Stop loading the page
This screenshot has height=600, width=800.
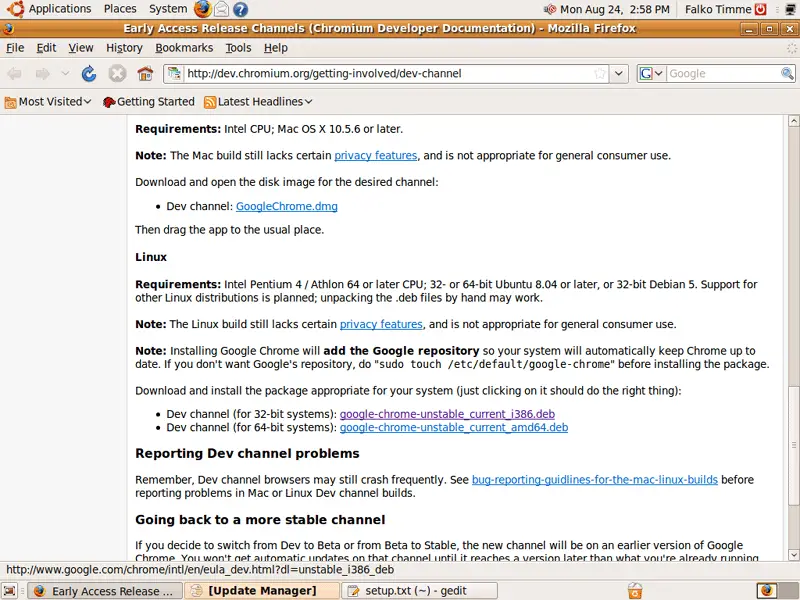(117, 74)
